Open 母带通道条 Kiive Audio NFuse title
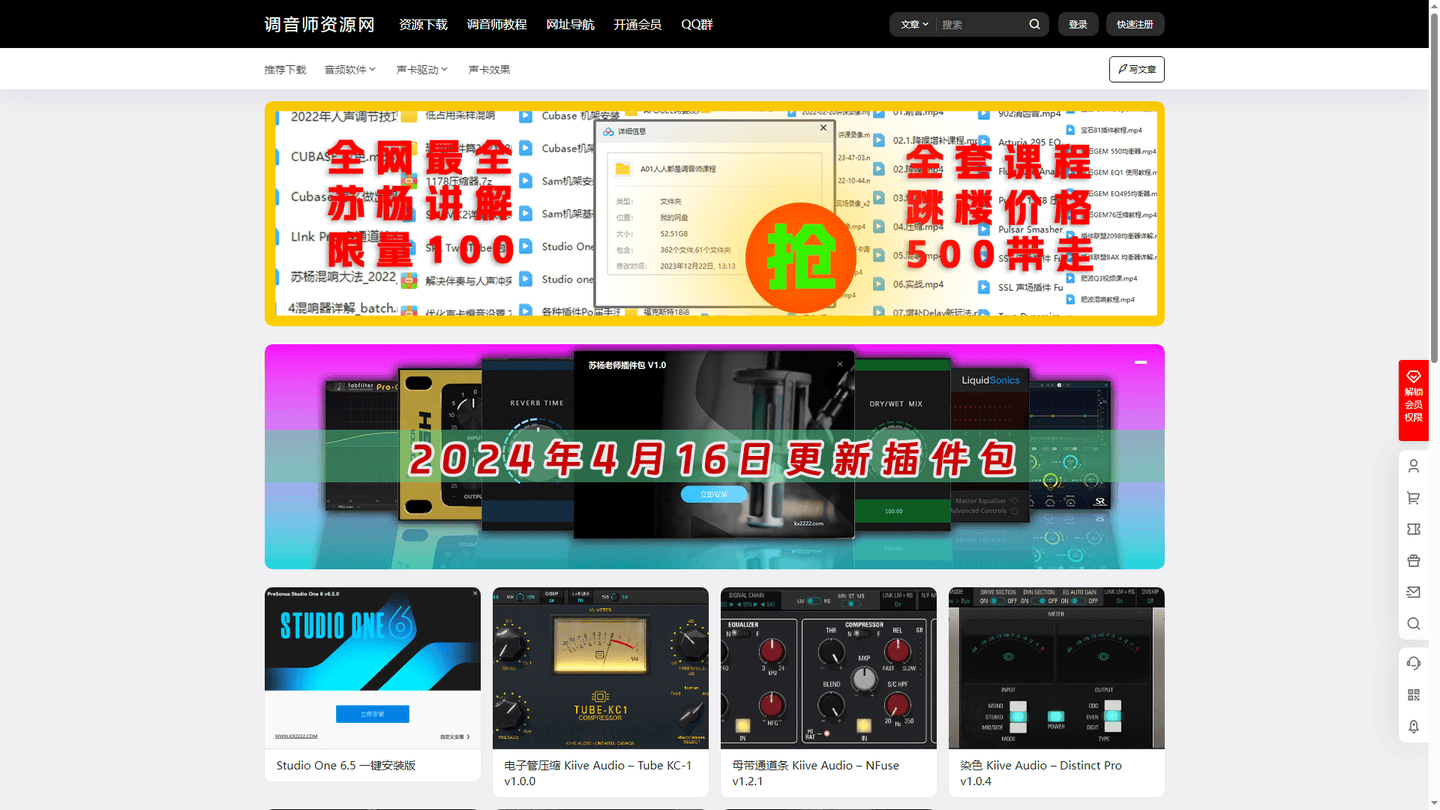1440x810 pixels. click(816, 773)
